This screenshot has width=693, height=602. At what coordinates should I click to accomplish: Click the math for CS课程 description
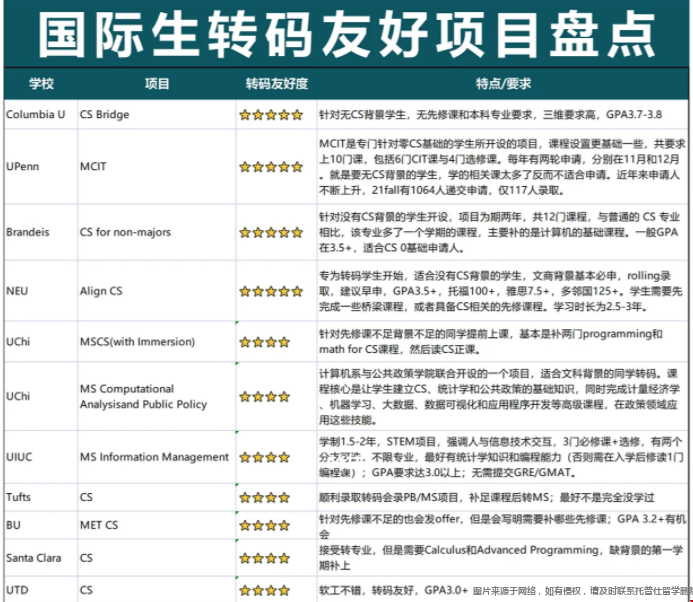coord(491,341)
